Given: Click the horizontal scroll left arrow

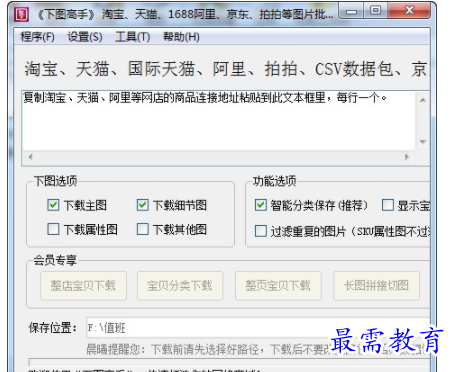Looking at the screenshot, I should coord(30,157).
